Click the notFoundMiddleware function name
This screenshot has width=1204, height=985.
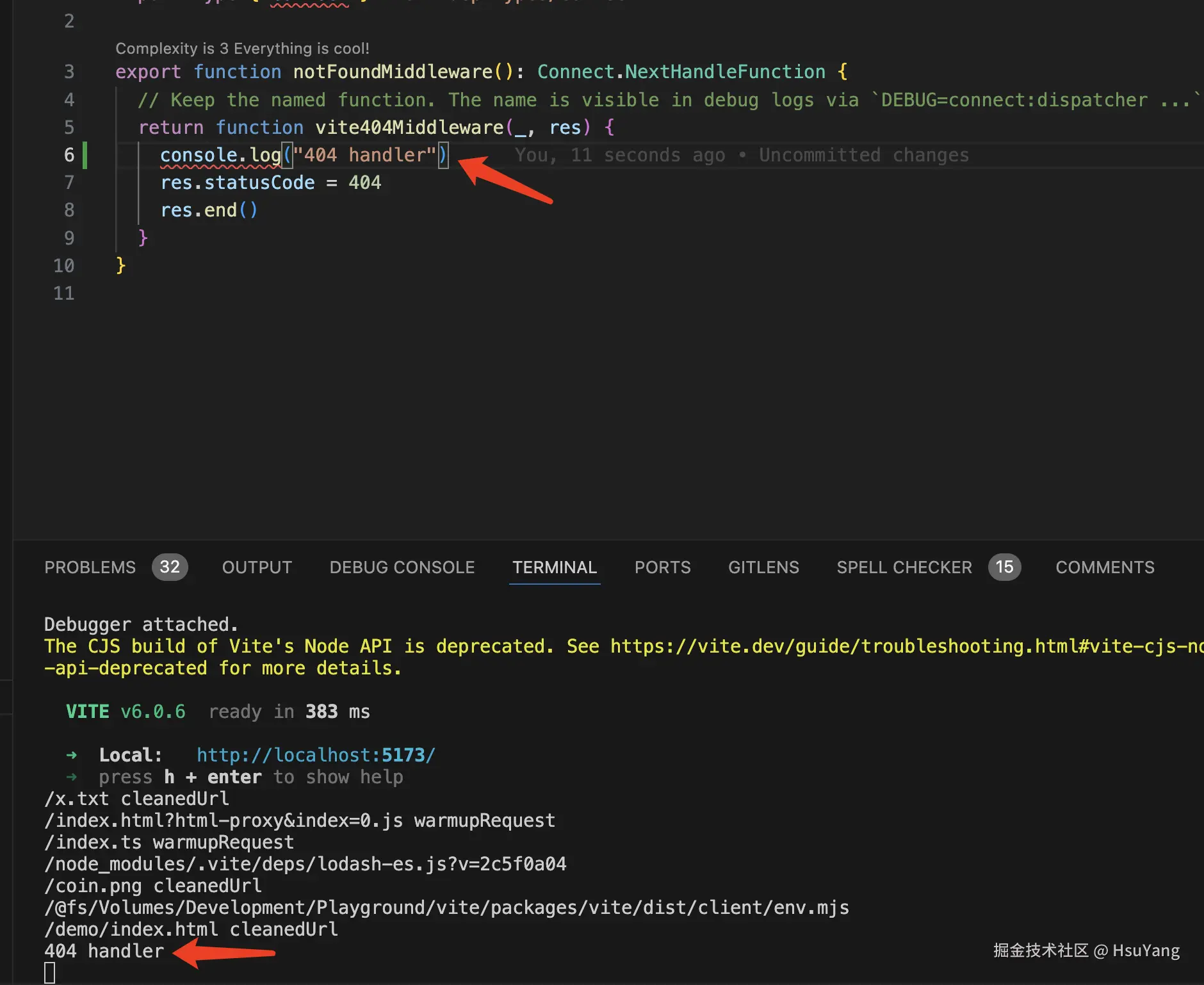(x=393, y=72)
